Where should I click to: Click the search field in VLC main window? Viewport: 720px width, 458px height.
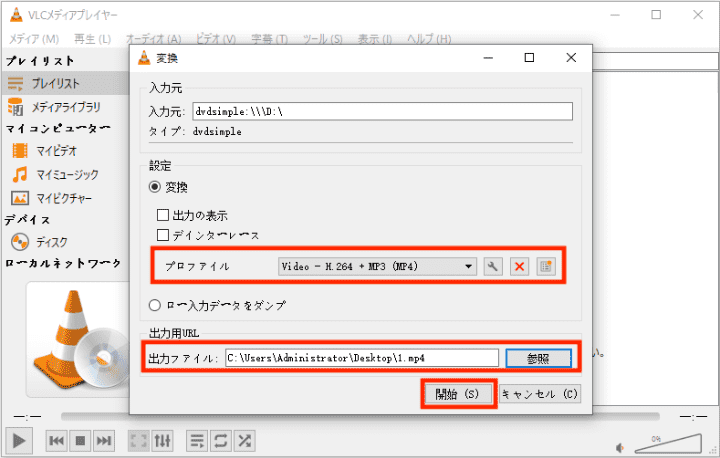(x=655, y=62)
